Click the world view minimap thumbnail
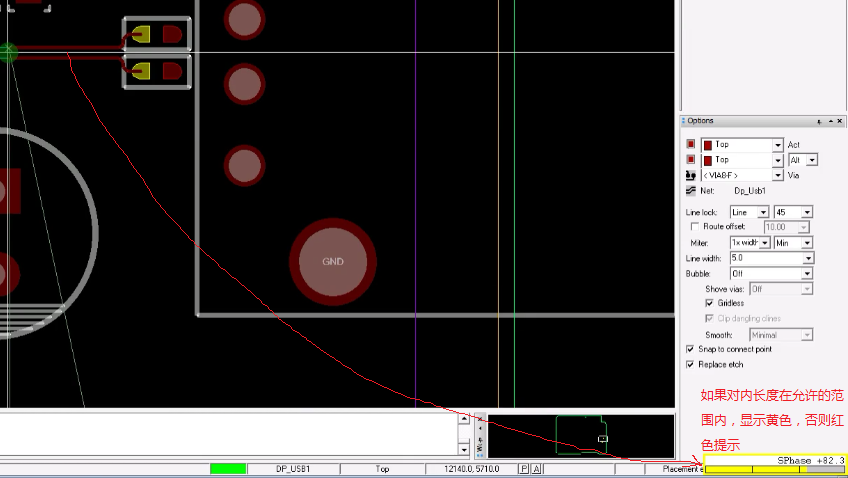Screen dimensions: 848x478 pos(580,435)
